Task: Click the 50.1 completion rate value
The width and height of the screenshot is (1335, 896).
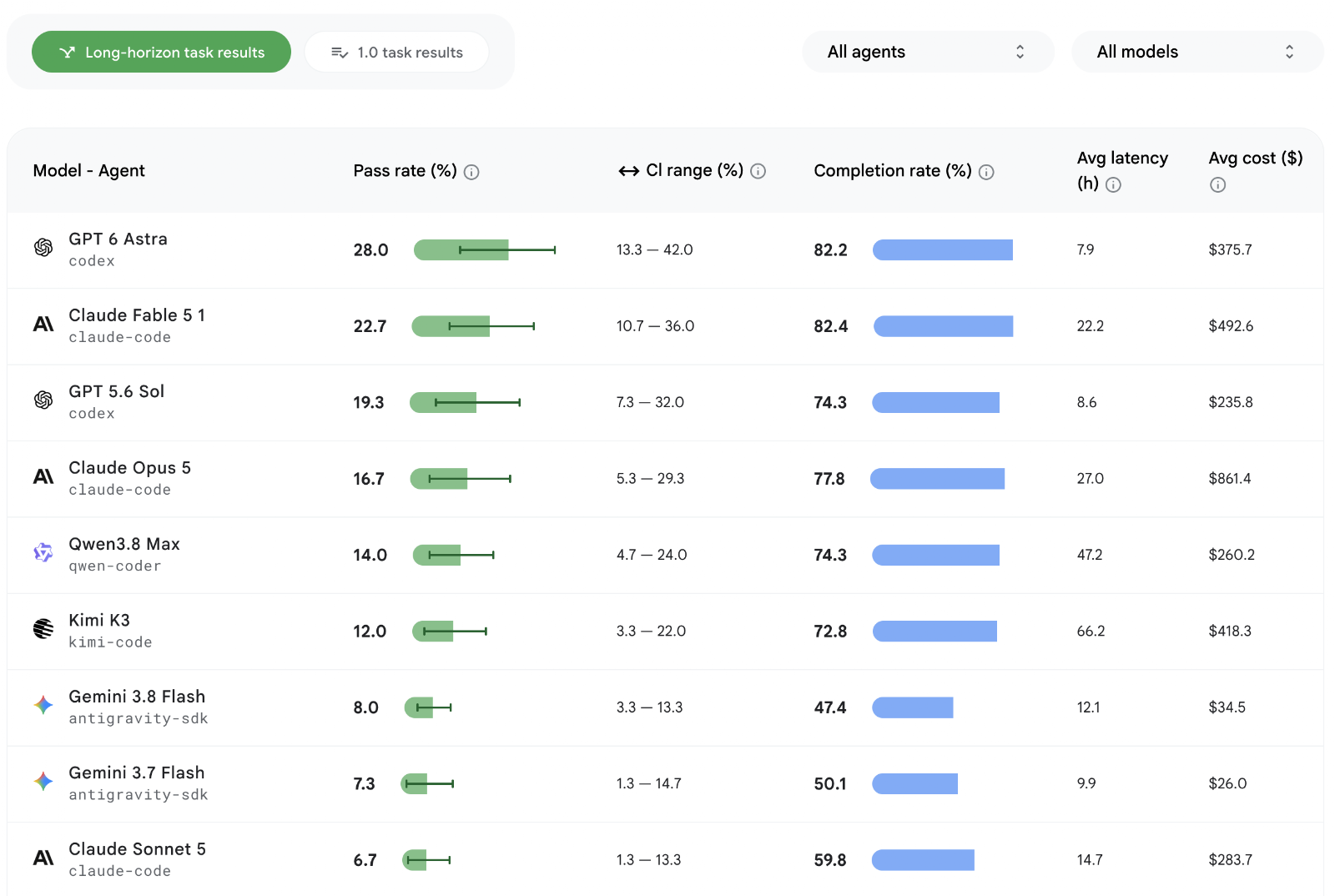Action: [x=830, y=784]
